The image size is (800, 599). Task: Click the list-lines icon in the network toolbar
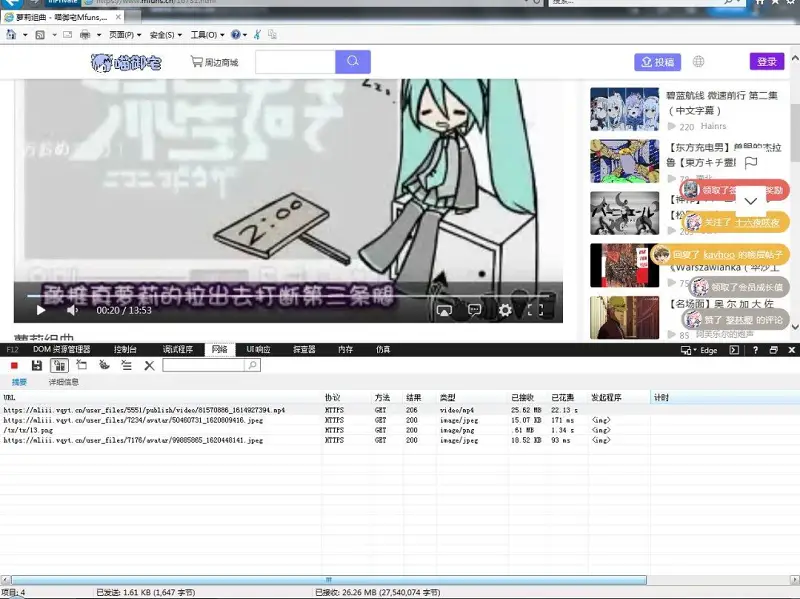coord(127,365)
